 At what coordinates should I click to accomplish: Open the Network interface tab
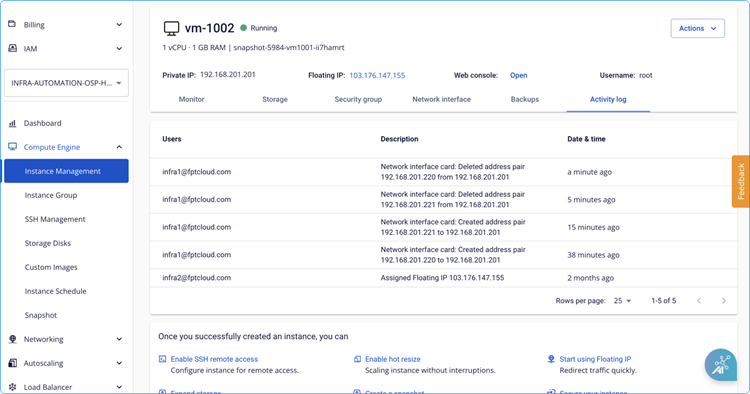[x=441, y=99]
